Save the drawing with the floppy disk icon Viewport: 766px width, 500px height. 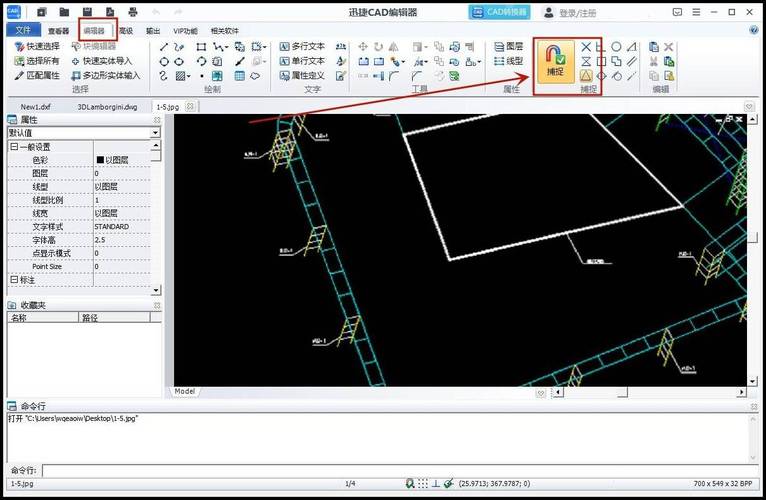coord(87,12)
